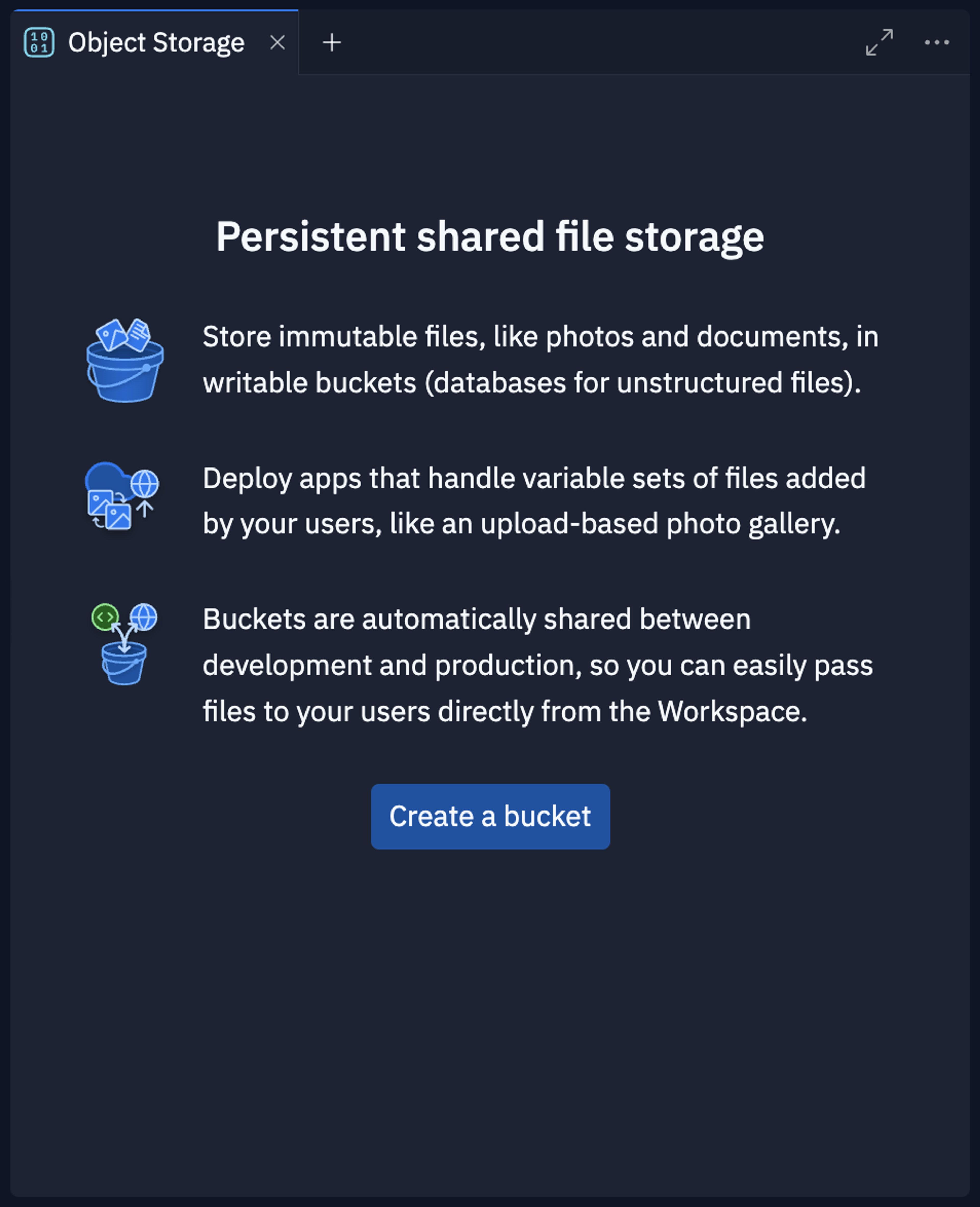Click the globe icon above small bucket
This screenshot has height=1207, width=980.
tap(144, 617)
